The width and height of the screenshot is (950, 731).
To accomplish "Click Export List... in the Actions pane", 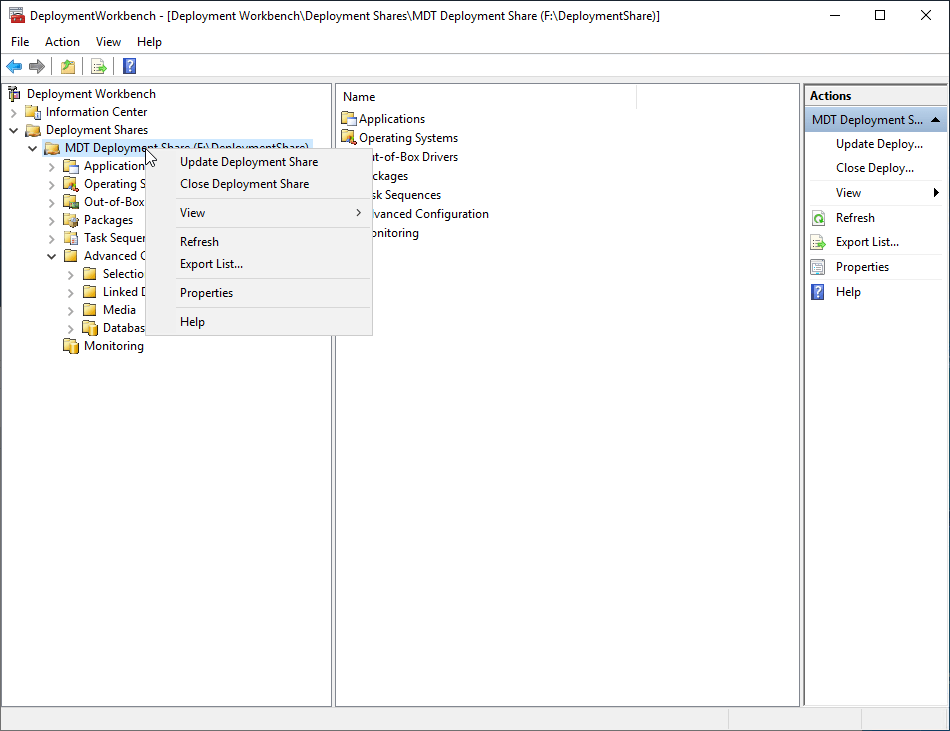I will pyautogui.click(x=867, y=242).
